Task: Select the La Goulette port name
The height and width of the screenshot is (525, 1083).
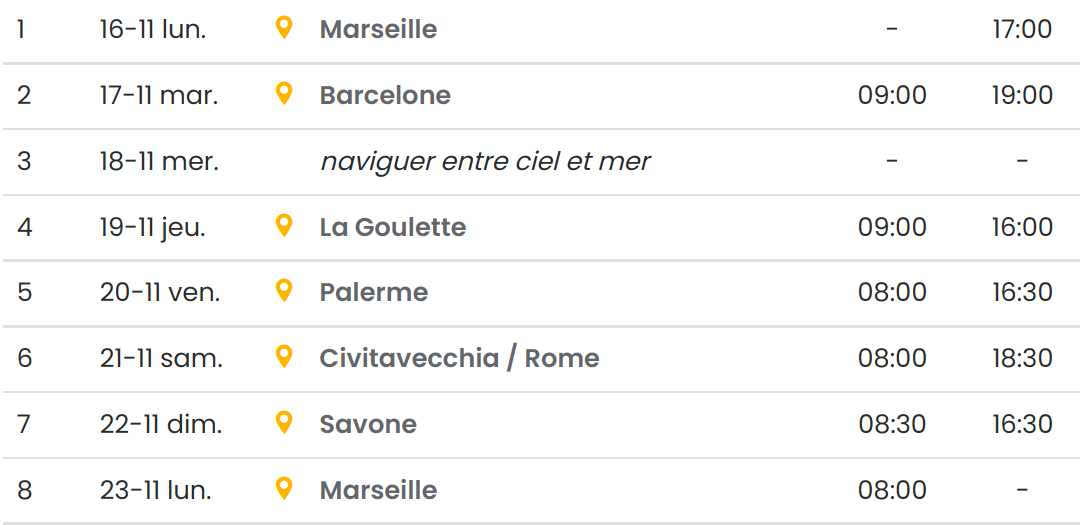Action: pyautogui.click(x=393, y=227)
